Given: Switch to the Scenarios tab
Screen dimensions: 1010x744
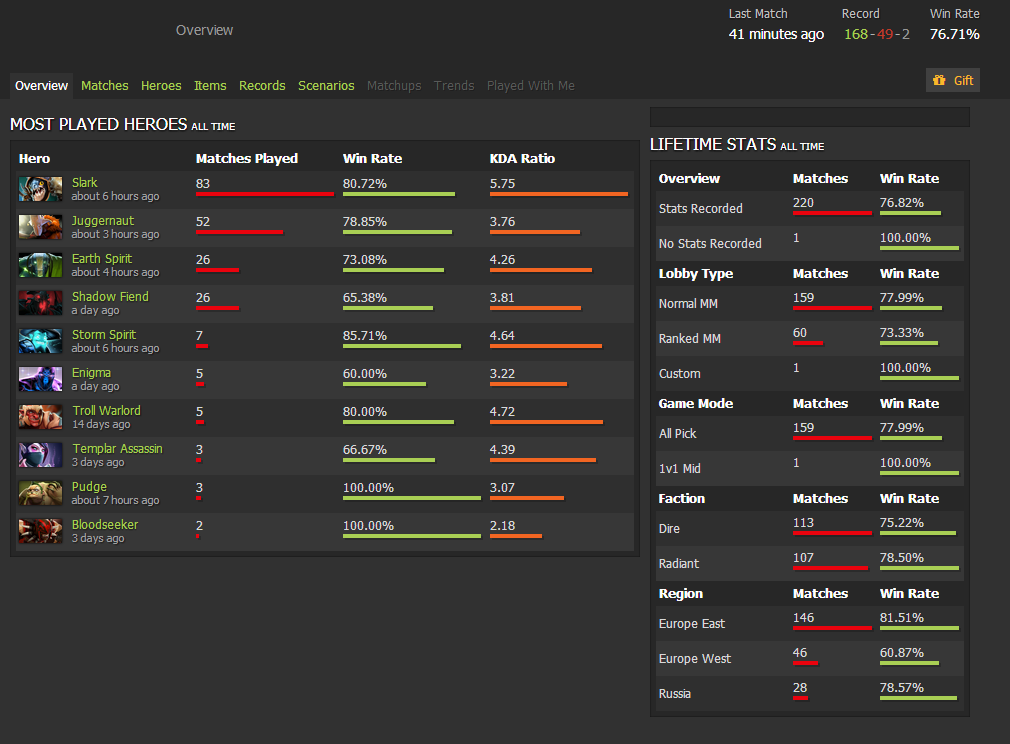Looking at the screenshot, I should 326,86.
